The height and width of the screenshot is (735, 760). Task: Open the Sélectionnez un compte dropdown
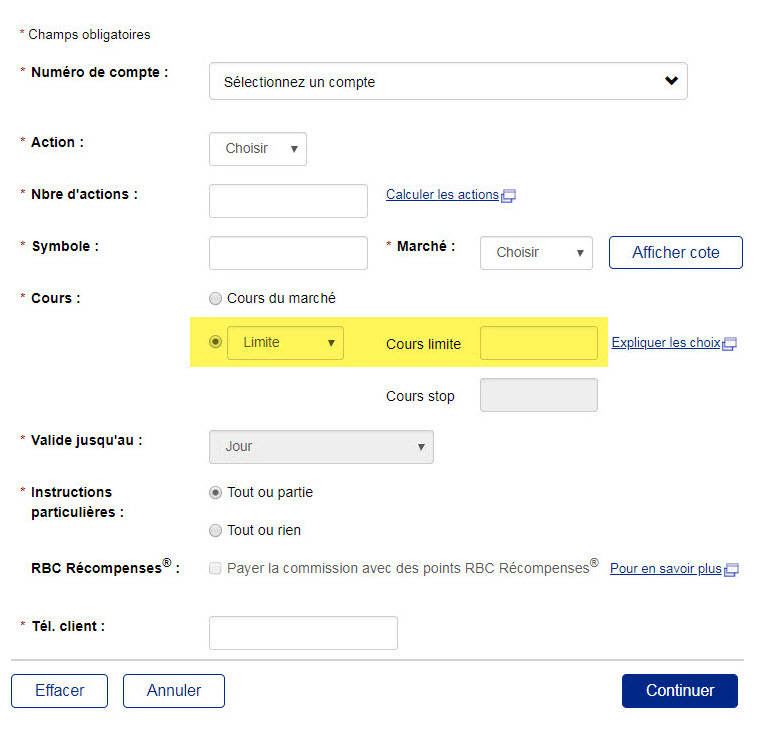pos(448,82)
